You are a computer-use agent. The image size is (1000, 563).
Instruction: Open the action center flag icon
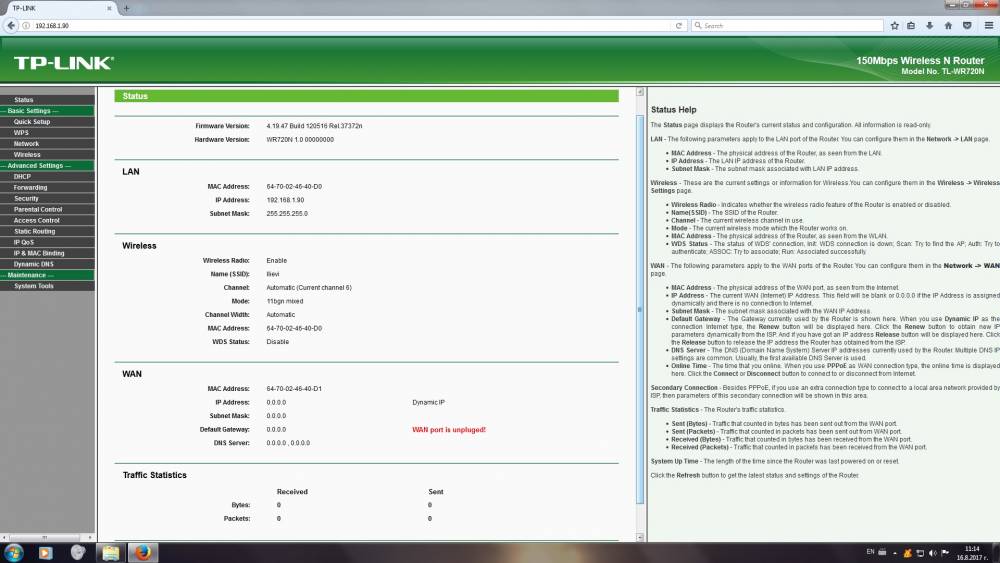pyautogui.click(x=945, y=553)
